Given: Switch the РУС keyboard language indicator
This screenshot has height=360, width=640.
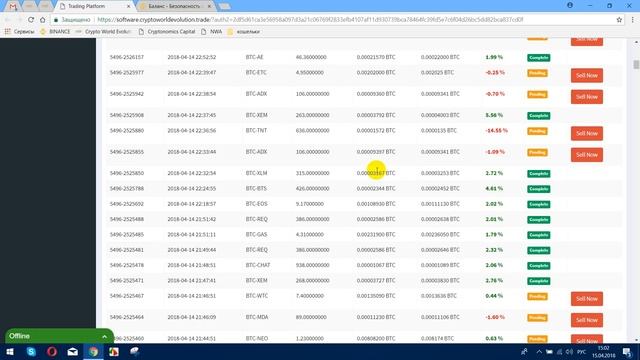Looking at the screenshot, I should 581,352.
